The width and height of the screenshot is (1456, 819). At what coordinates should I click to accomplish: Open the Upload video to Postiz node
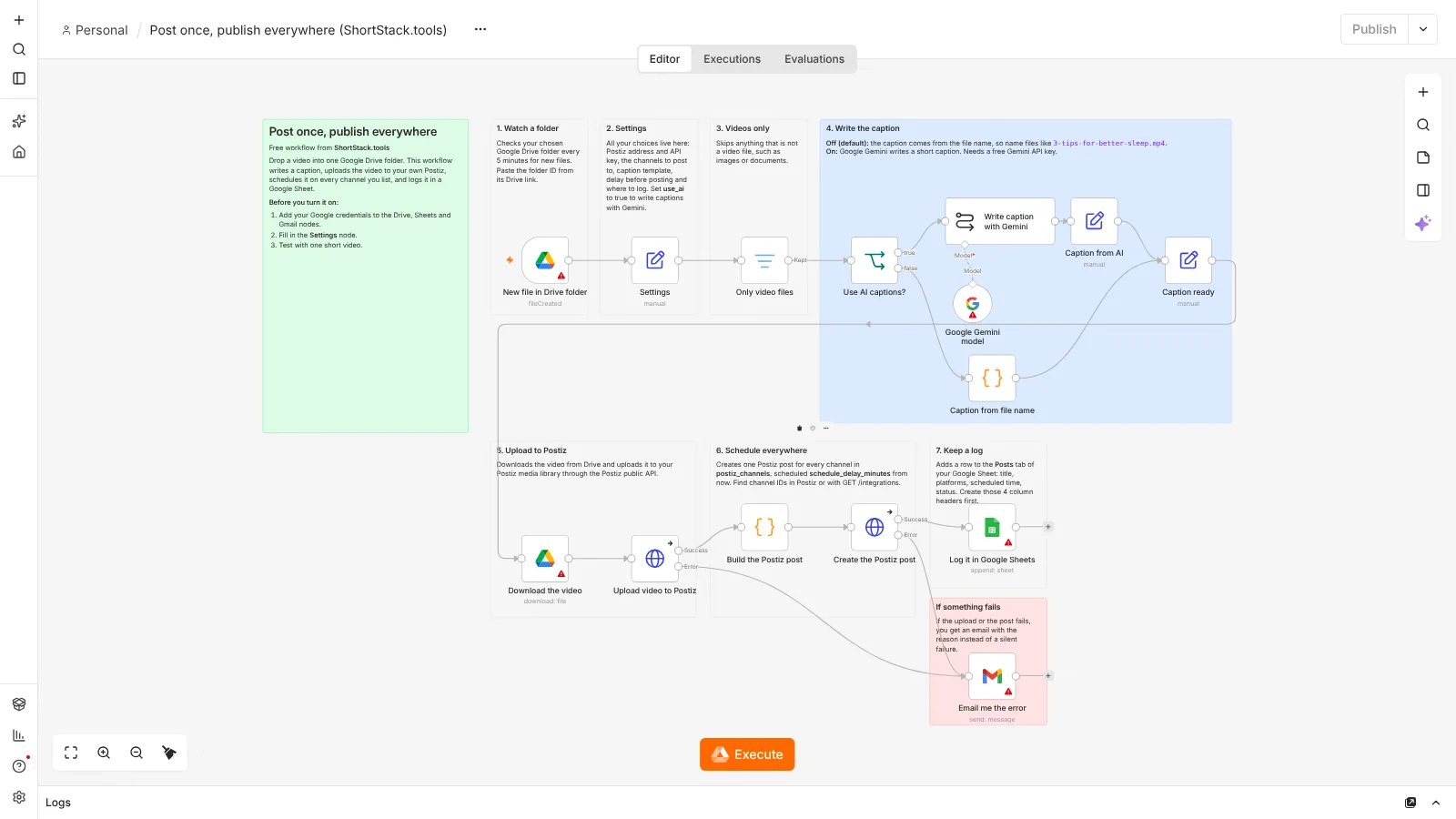654,559
